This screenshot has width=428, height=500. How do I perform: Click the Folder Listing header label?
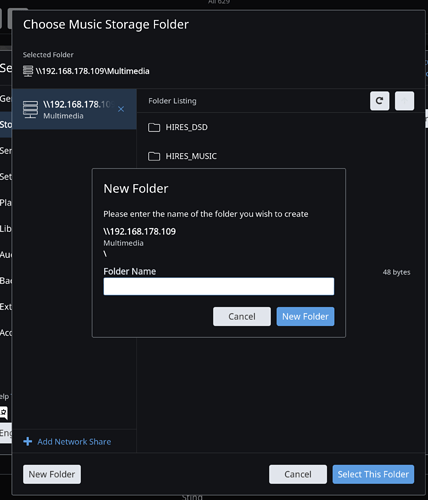(x=172, y=101)
